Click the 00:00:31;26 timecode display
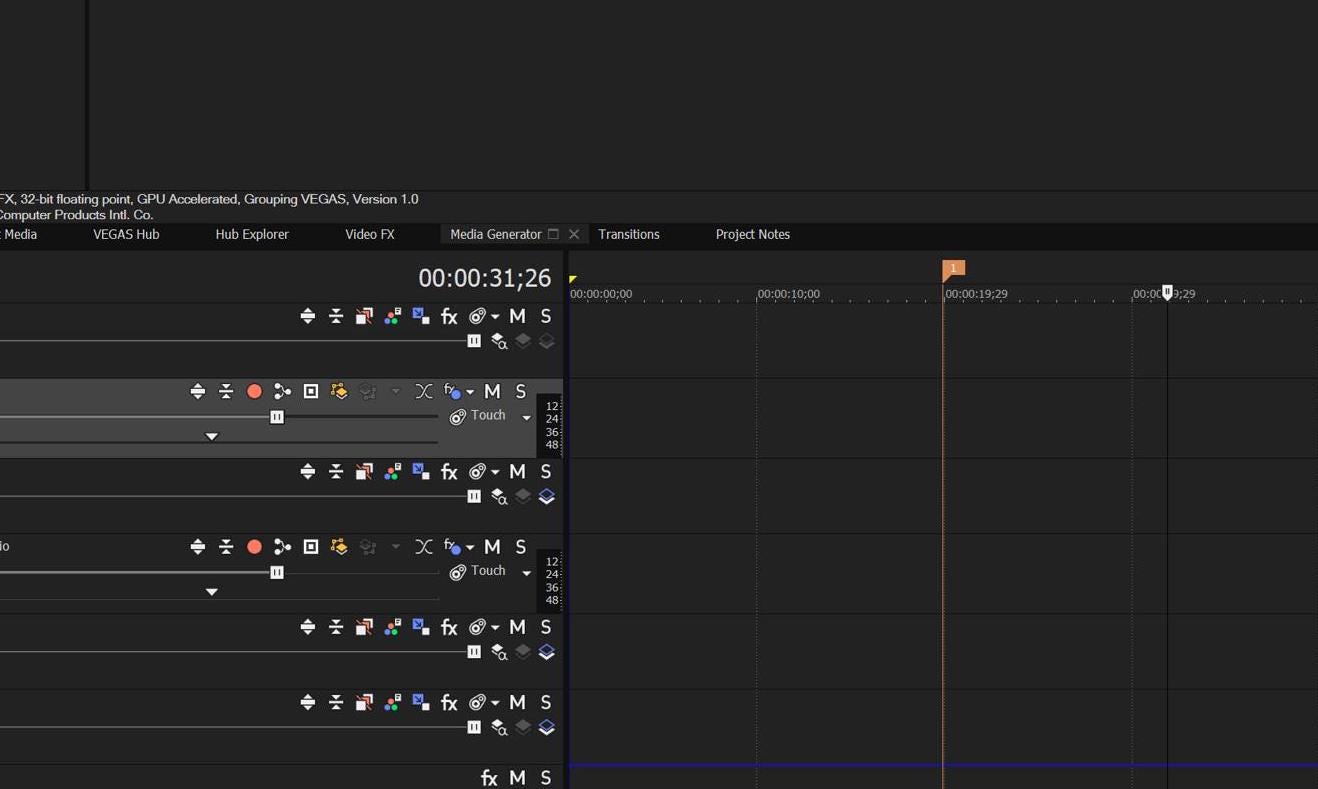Viewport: 1318px width, 789px height. (484, 278)
